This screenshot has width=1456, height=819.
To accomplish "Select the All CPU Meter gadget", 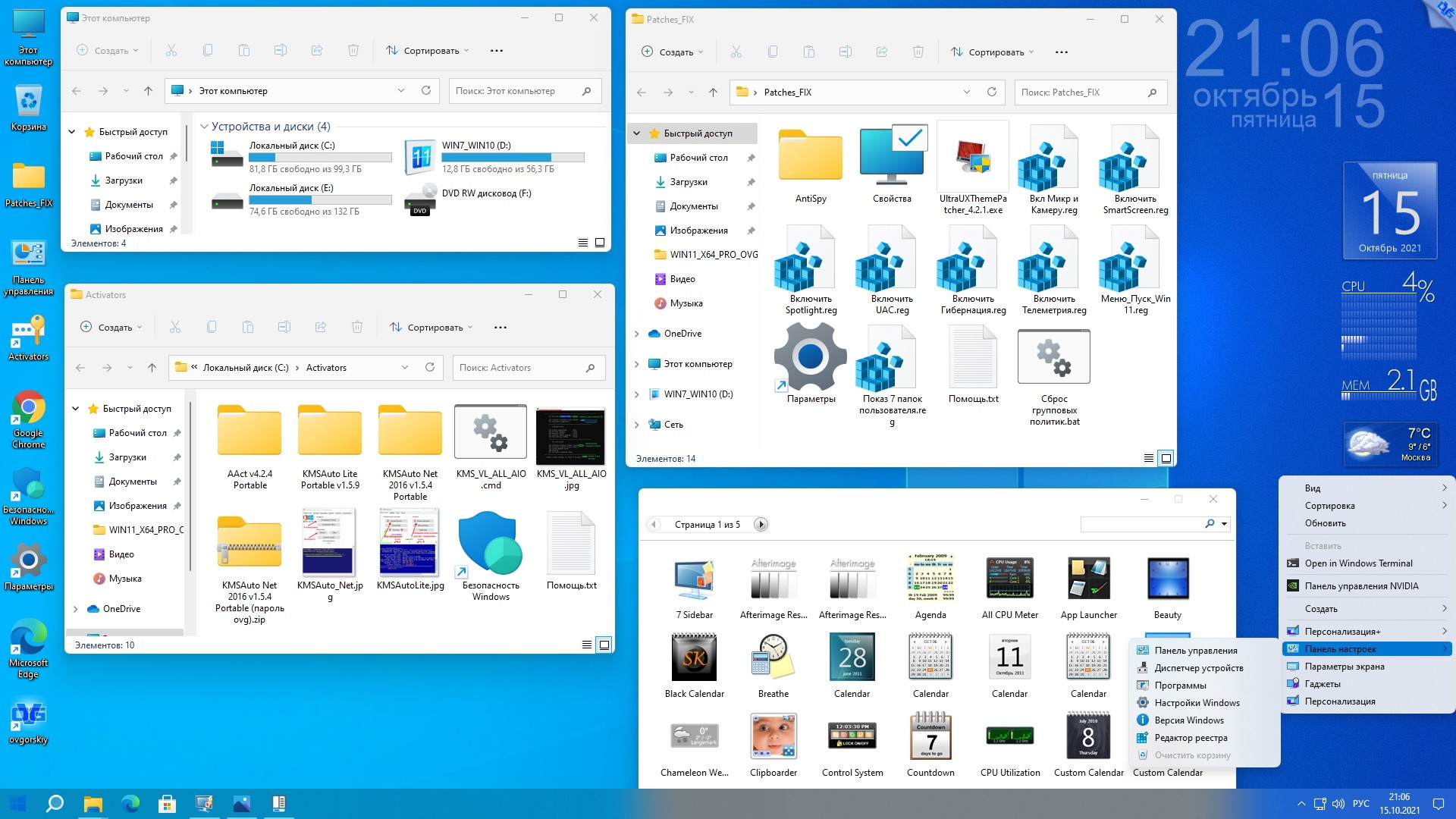I will pos(1009,579).
